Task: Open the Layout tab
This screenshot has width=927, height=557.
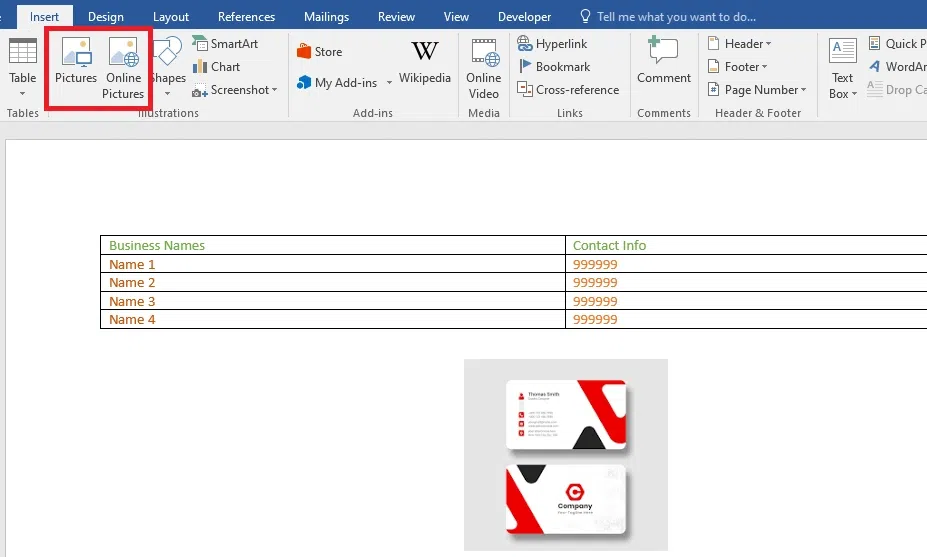Action: 171,17
